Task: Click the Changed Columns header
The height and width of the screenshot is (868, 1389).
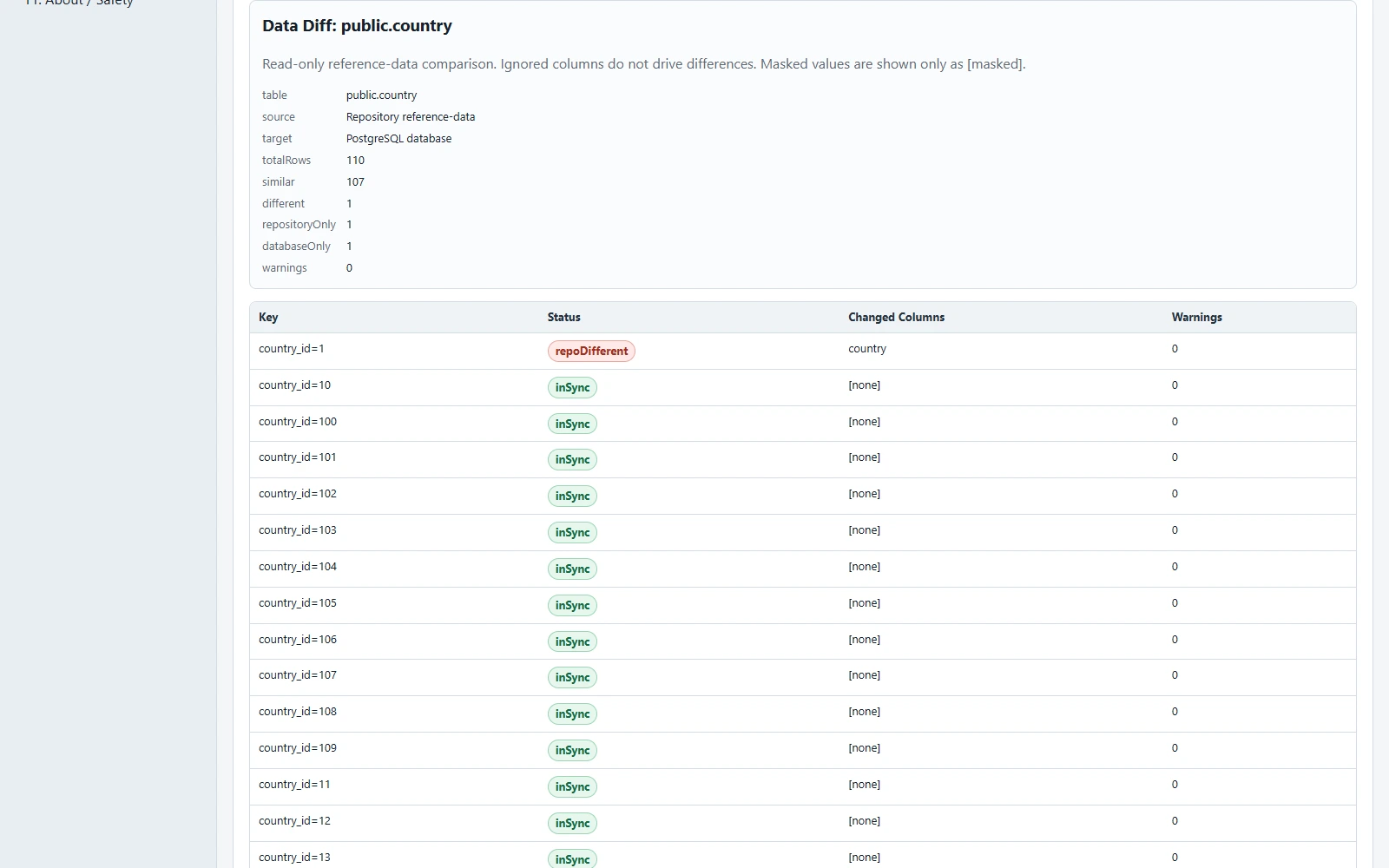Action: (897, 318)
